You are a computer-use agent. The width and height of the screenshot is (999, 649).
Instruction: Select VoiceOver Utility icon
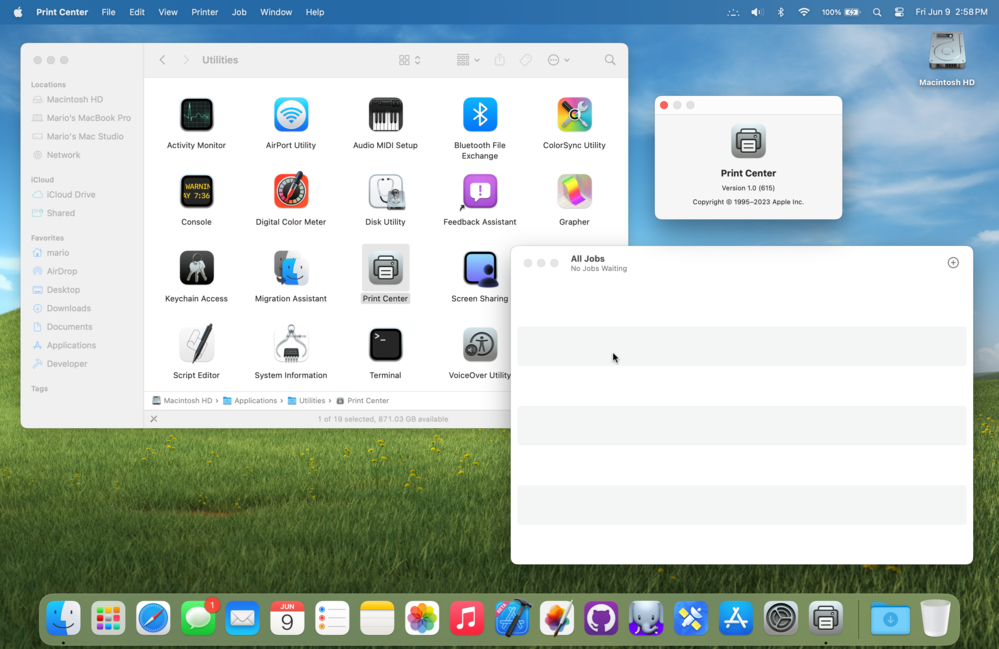point(480,345)
